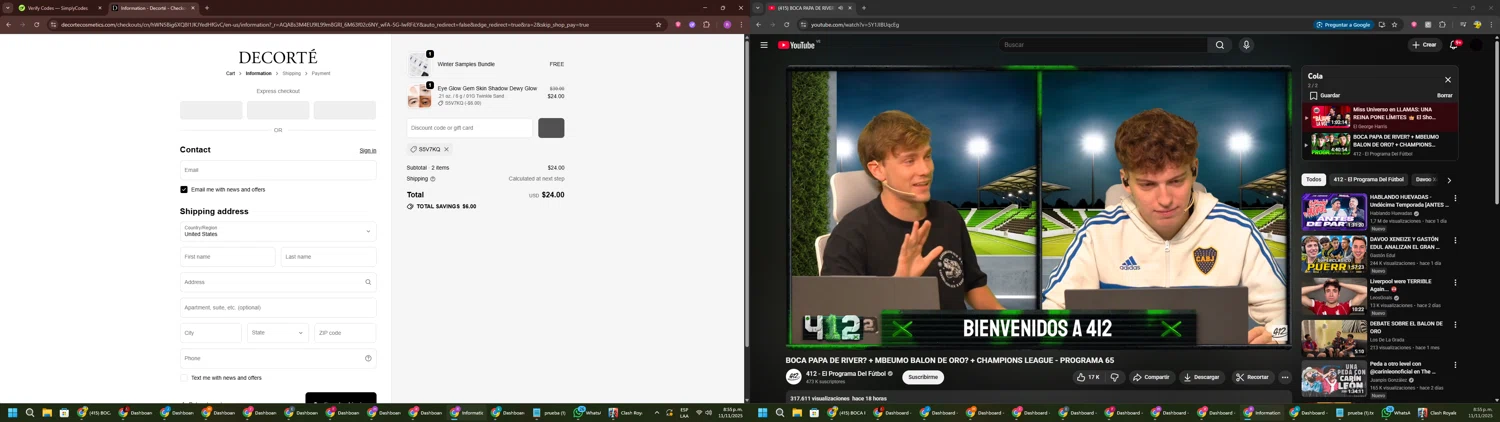Click the Crear button on YouTube
Screen dimensions: 1500x422
(x=1424, y=45)
